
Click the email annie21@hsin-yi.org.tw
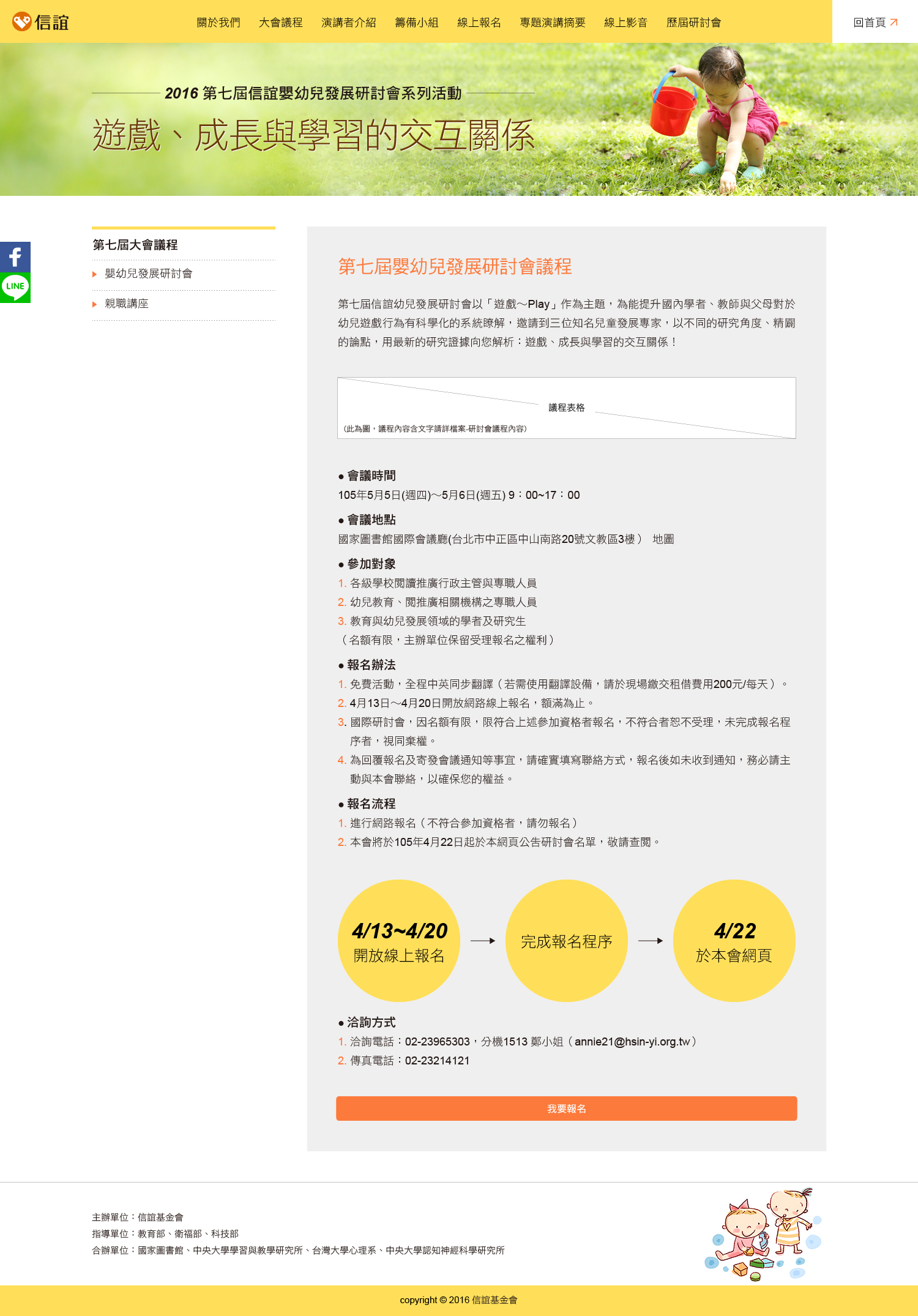coord(632,1042)
